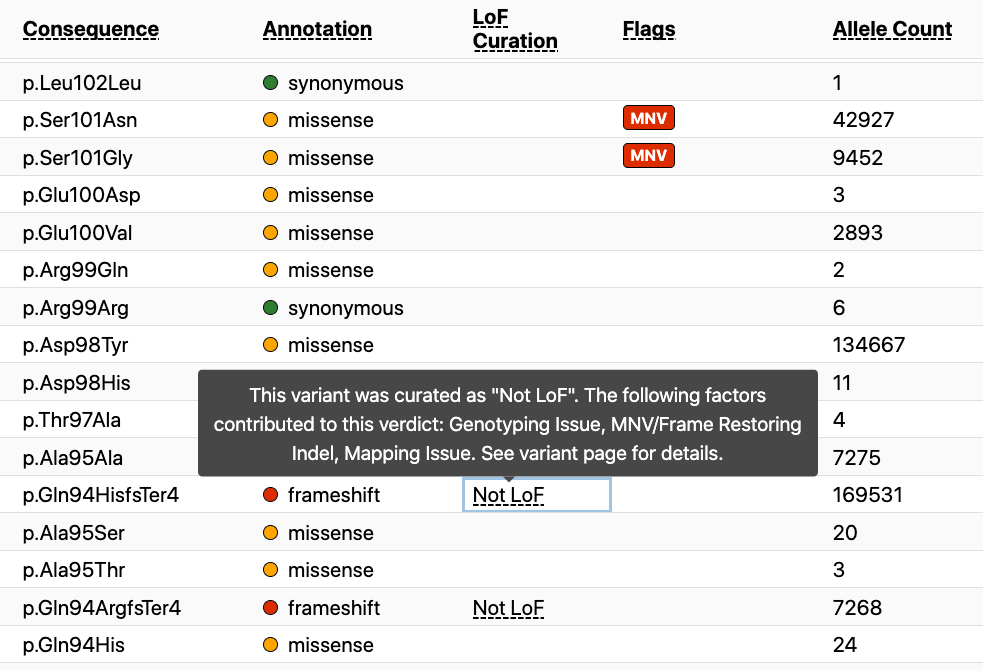This screenshot has height=671, width=983.
Task: Click green synonymous dot for p.Arg99Arg
Action: pyautogui.click(x=270, y=308)
